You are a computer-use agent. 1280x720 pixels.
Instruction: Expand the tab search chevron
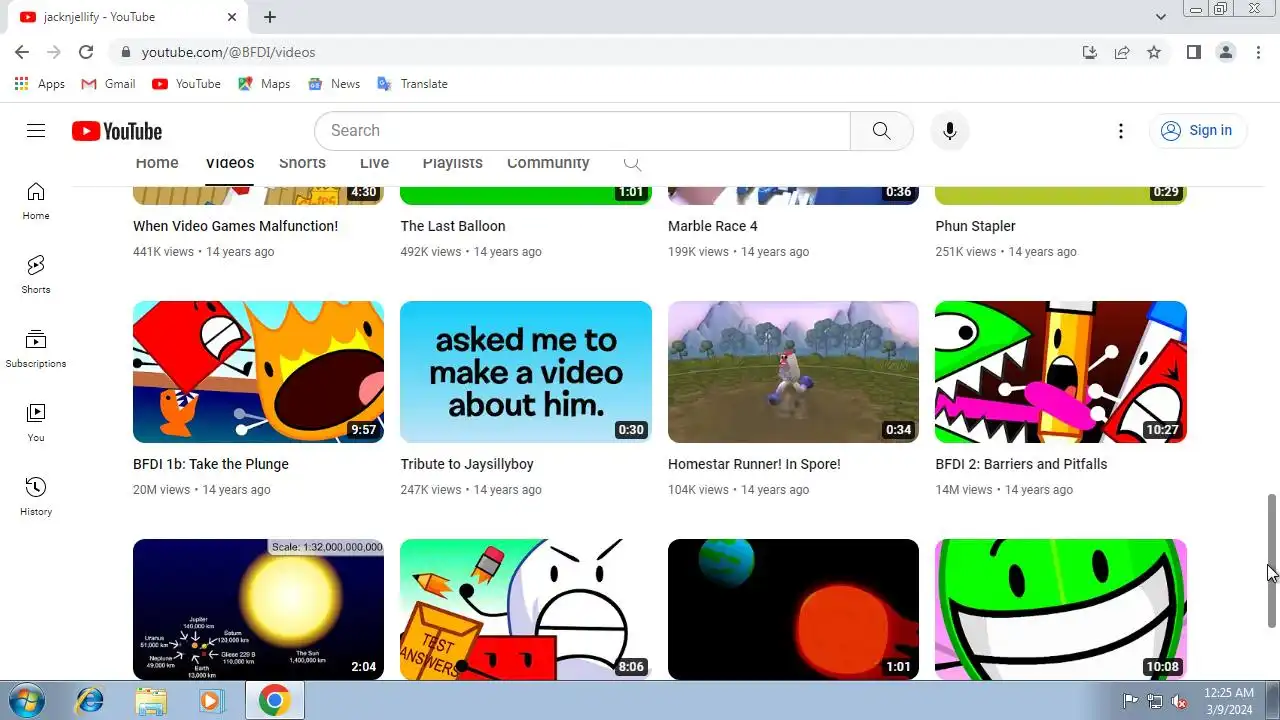(1161, 17)
